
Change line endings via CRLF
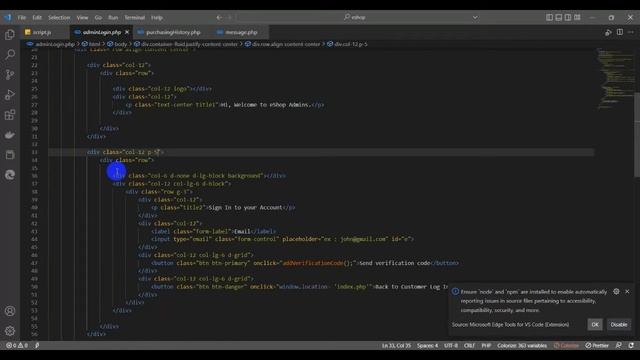click(x=469, y=345)
